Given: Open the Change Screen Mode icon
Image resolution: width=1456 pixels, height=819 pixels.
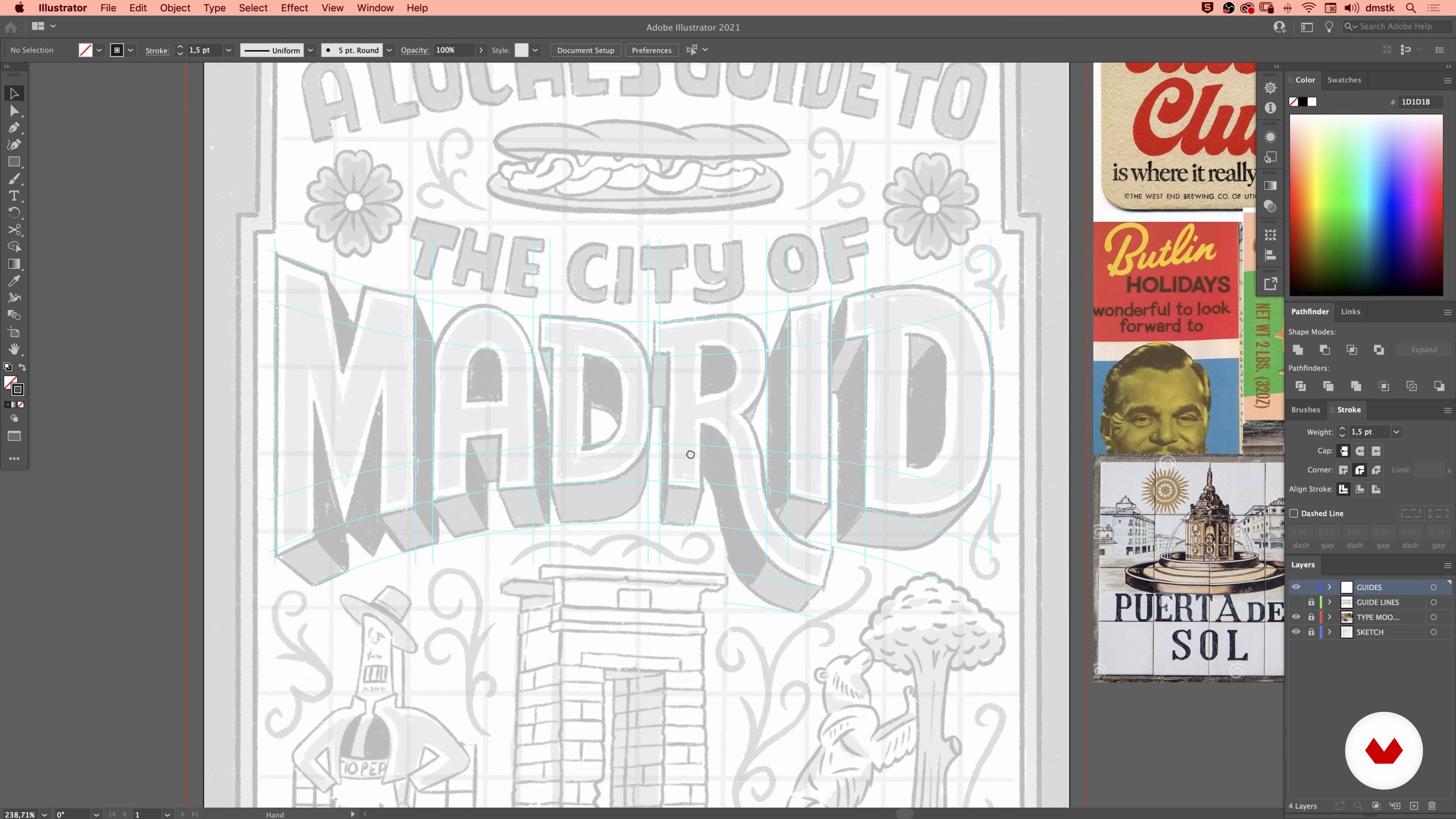Looking at the screenshot, I should pos(14,436).
